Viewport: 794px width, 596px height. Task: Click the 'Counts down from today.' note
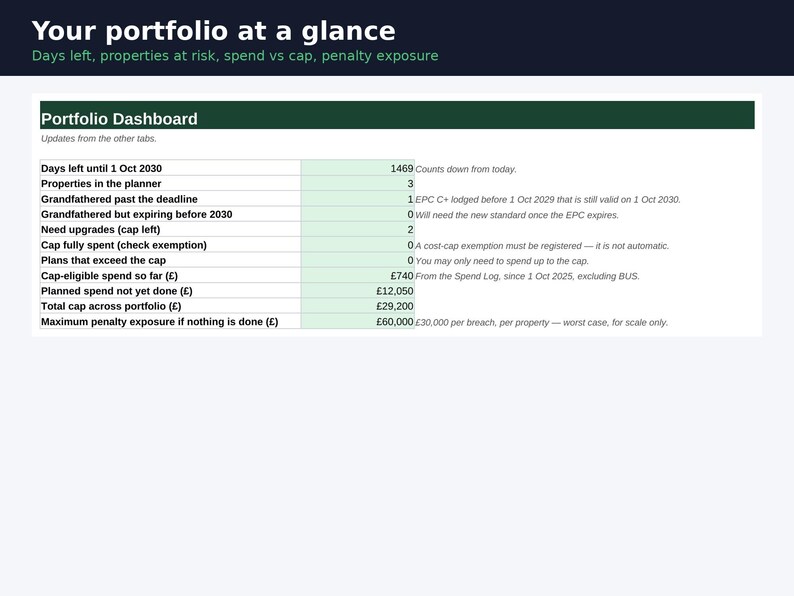pyautogui.click(x=466, y=169)
